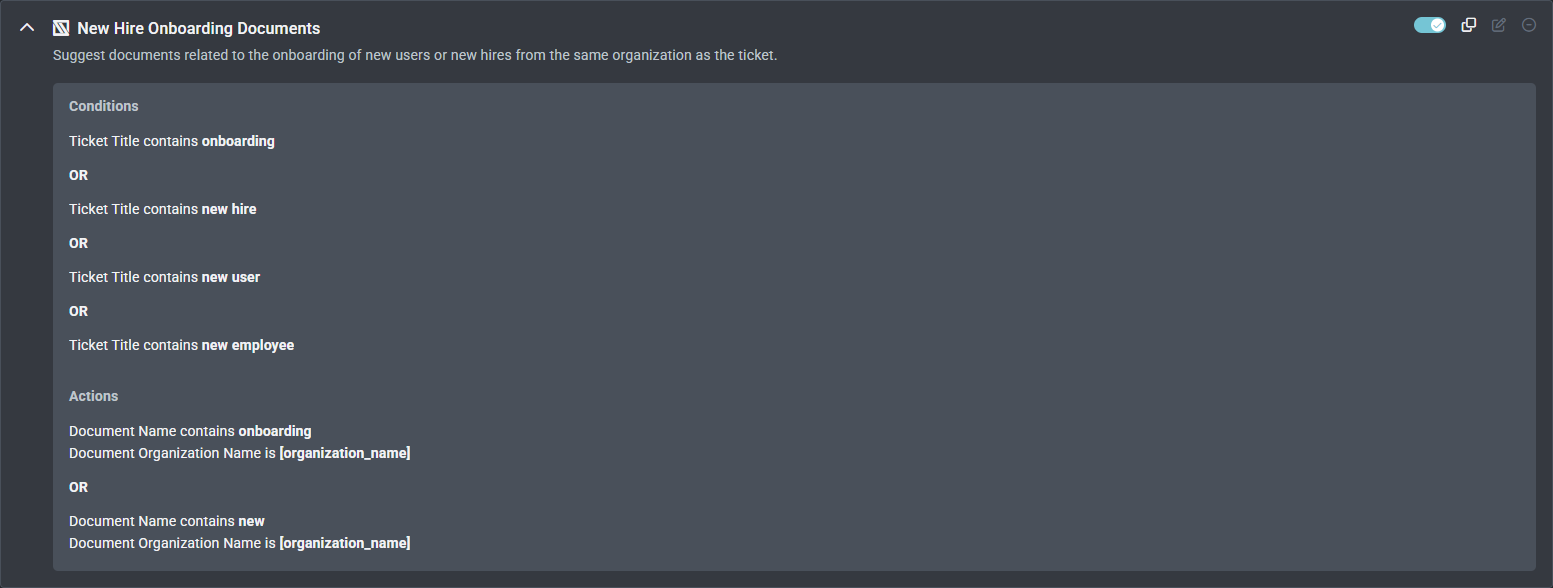Open the rule editor via pencil icon
This screenshot has width=1553, height=588.
tap(1499, 25)
